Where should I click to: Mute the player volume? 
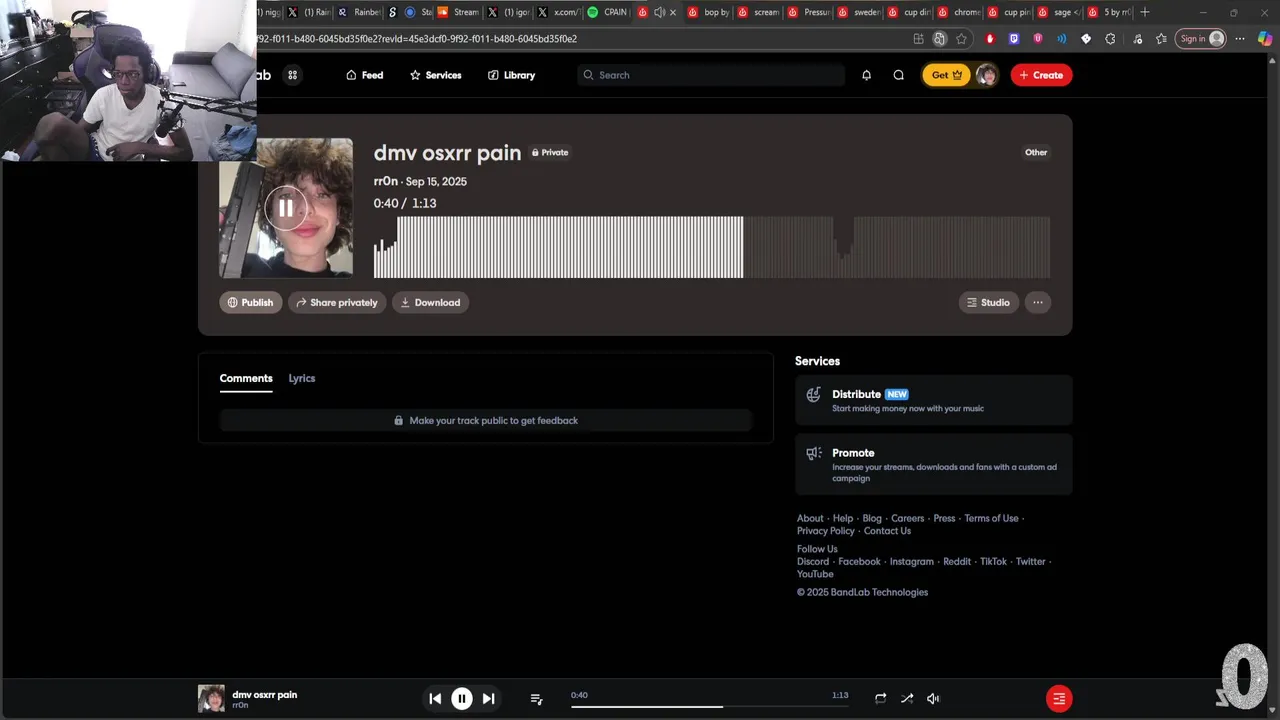tap(933, 699)
